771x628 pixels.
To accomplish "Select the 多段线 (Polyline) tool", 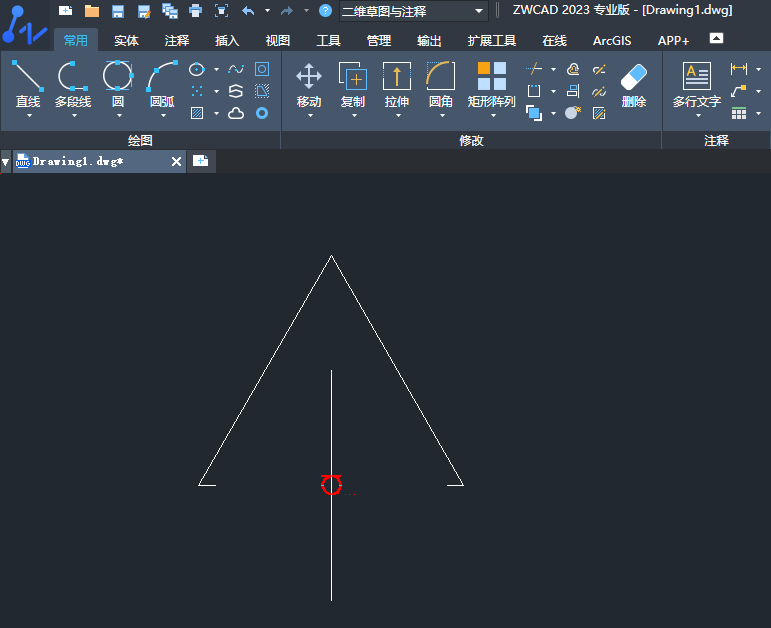I will coord(73,84).
